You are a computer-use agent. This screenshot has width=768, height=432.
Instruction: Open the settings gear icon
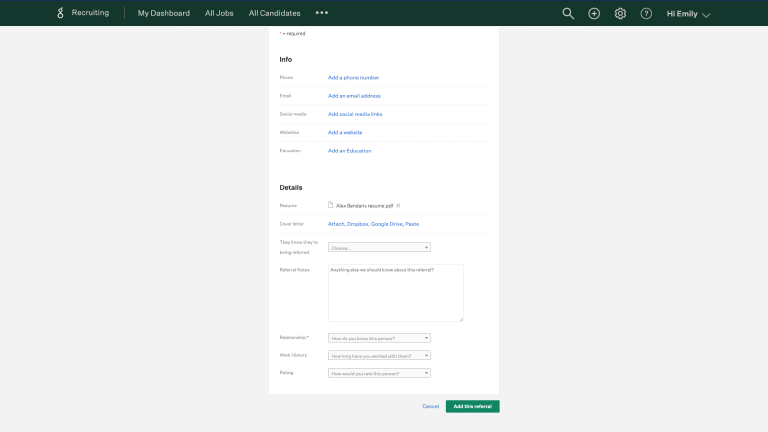point(620,14)
